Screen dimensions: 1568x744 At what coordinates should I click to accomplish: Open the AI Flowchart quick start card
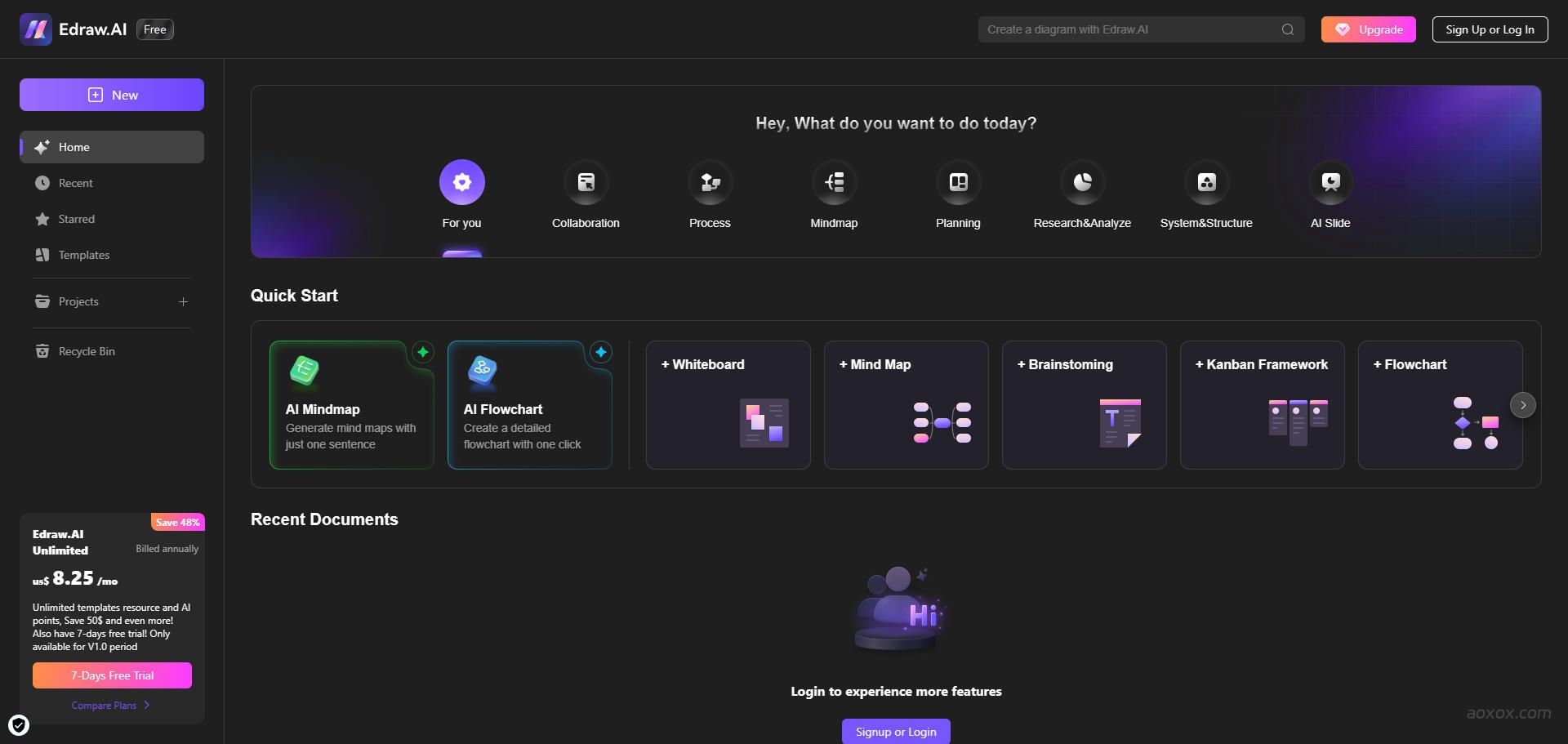pos(530,405)
